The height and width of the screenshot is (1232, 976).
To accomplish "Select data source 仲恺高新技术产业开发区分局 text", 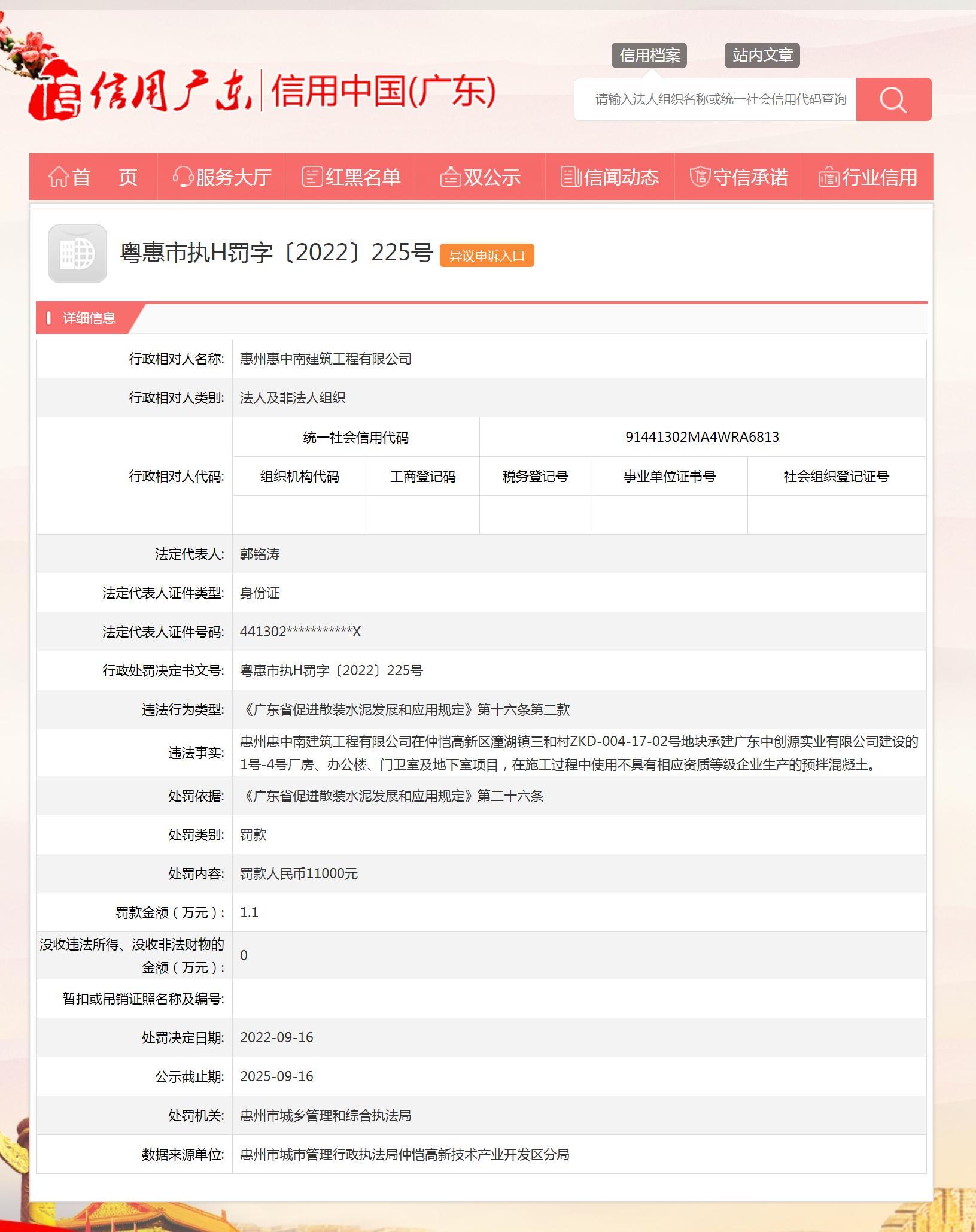I will coord(484,1155).
